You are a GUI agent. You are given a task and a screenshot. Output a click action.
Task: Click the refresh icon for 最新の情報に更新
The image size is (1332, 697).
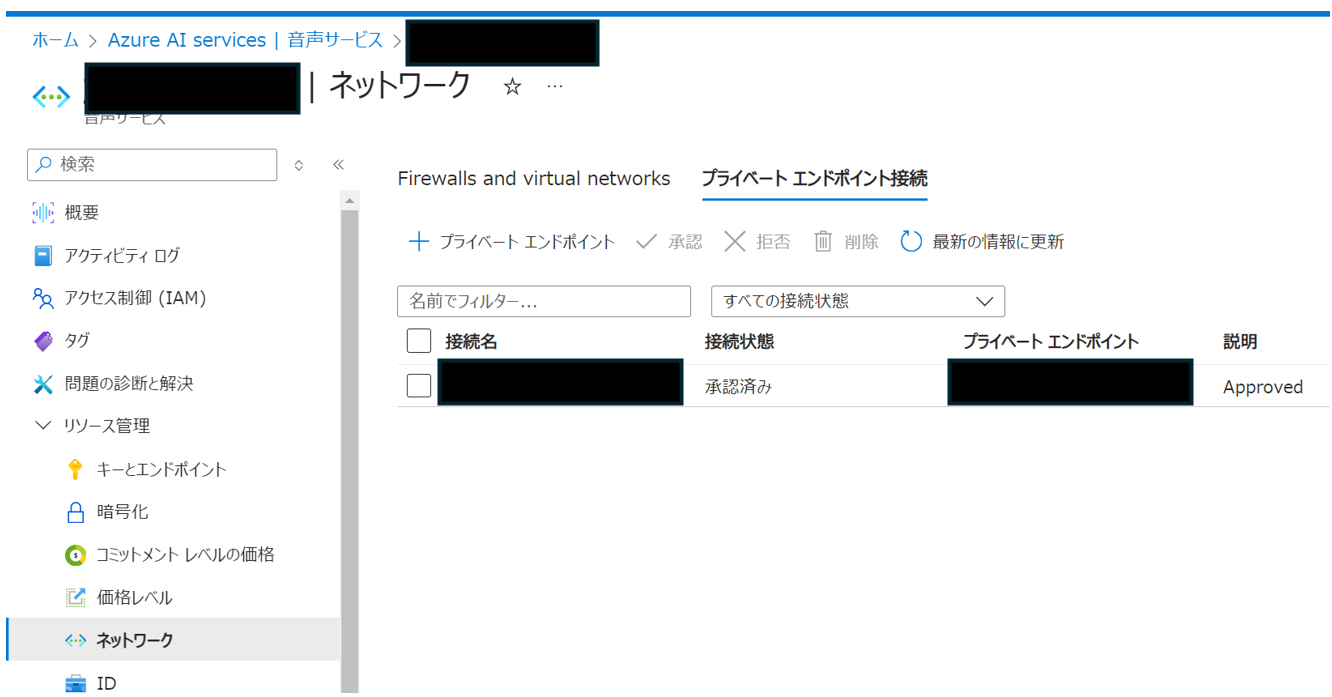(x=911, y=242)
